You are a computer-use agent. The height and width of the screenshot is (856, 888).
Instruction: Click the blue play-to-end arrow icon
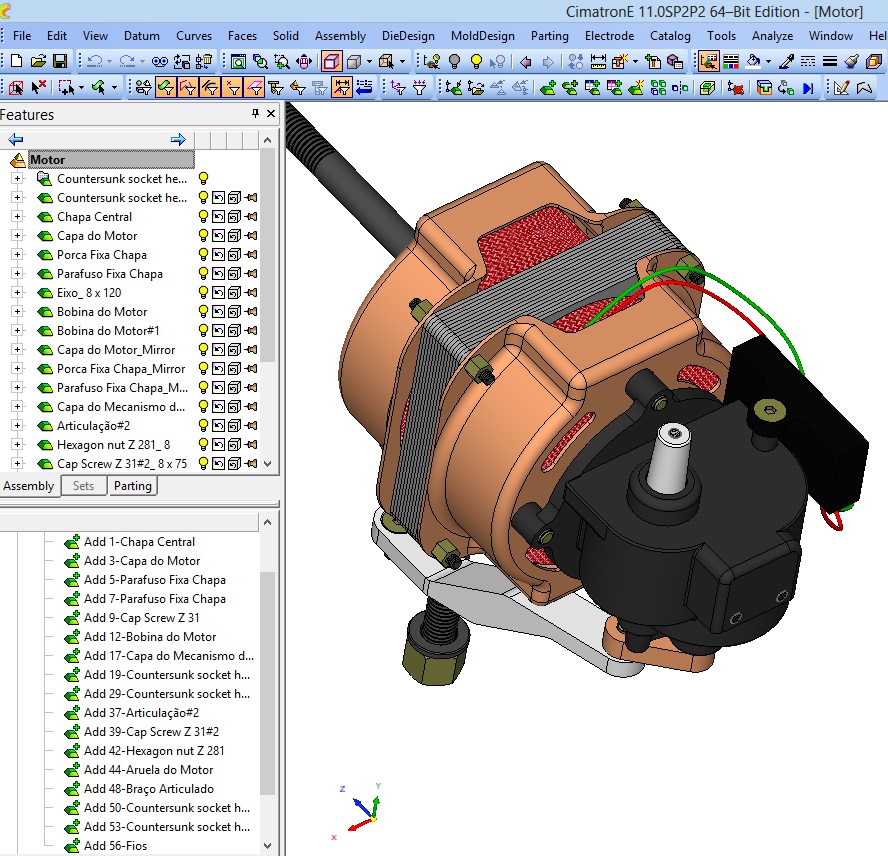tap(808, 88)
